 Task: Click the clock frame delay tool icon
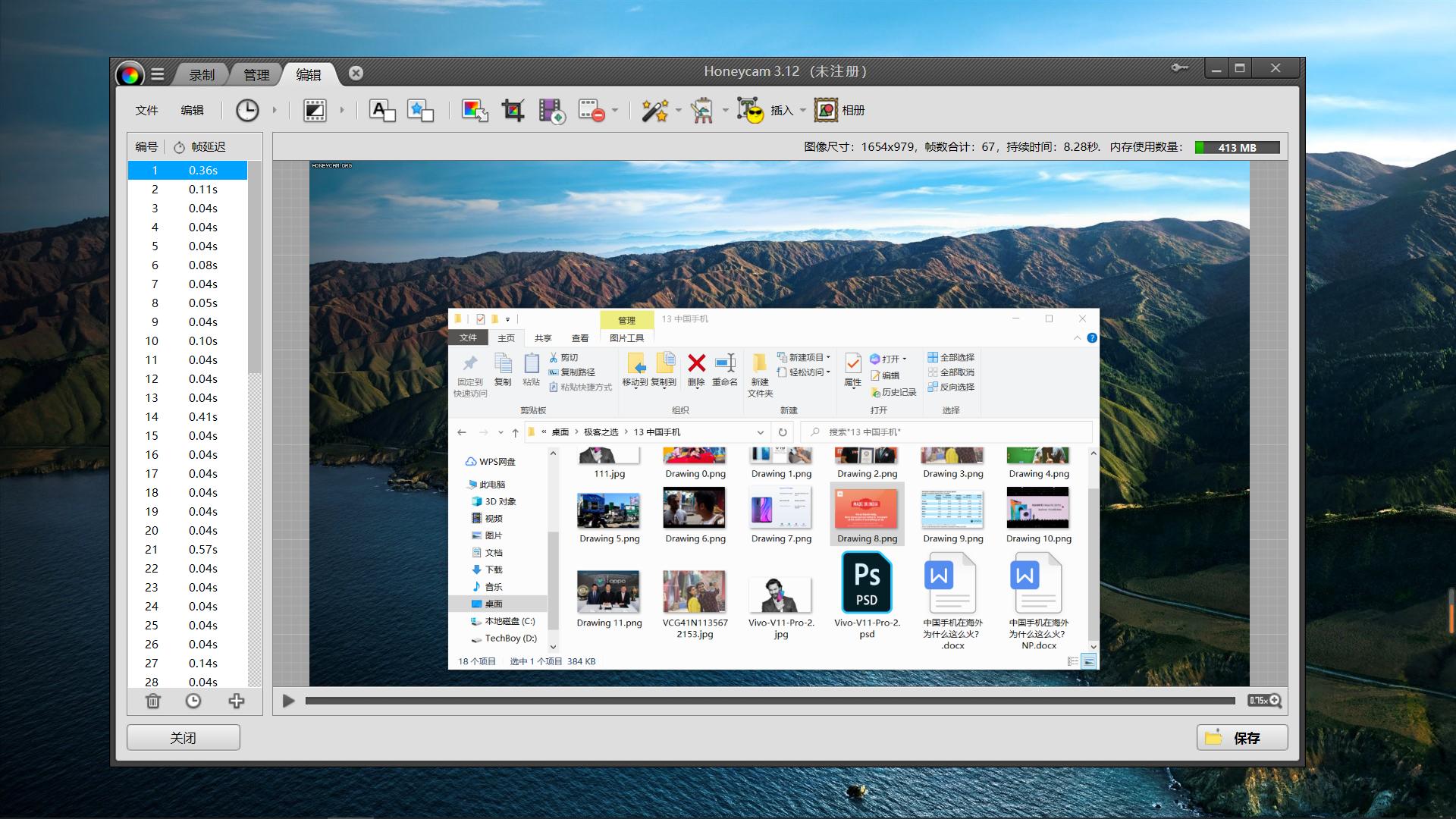(246, 111)
